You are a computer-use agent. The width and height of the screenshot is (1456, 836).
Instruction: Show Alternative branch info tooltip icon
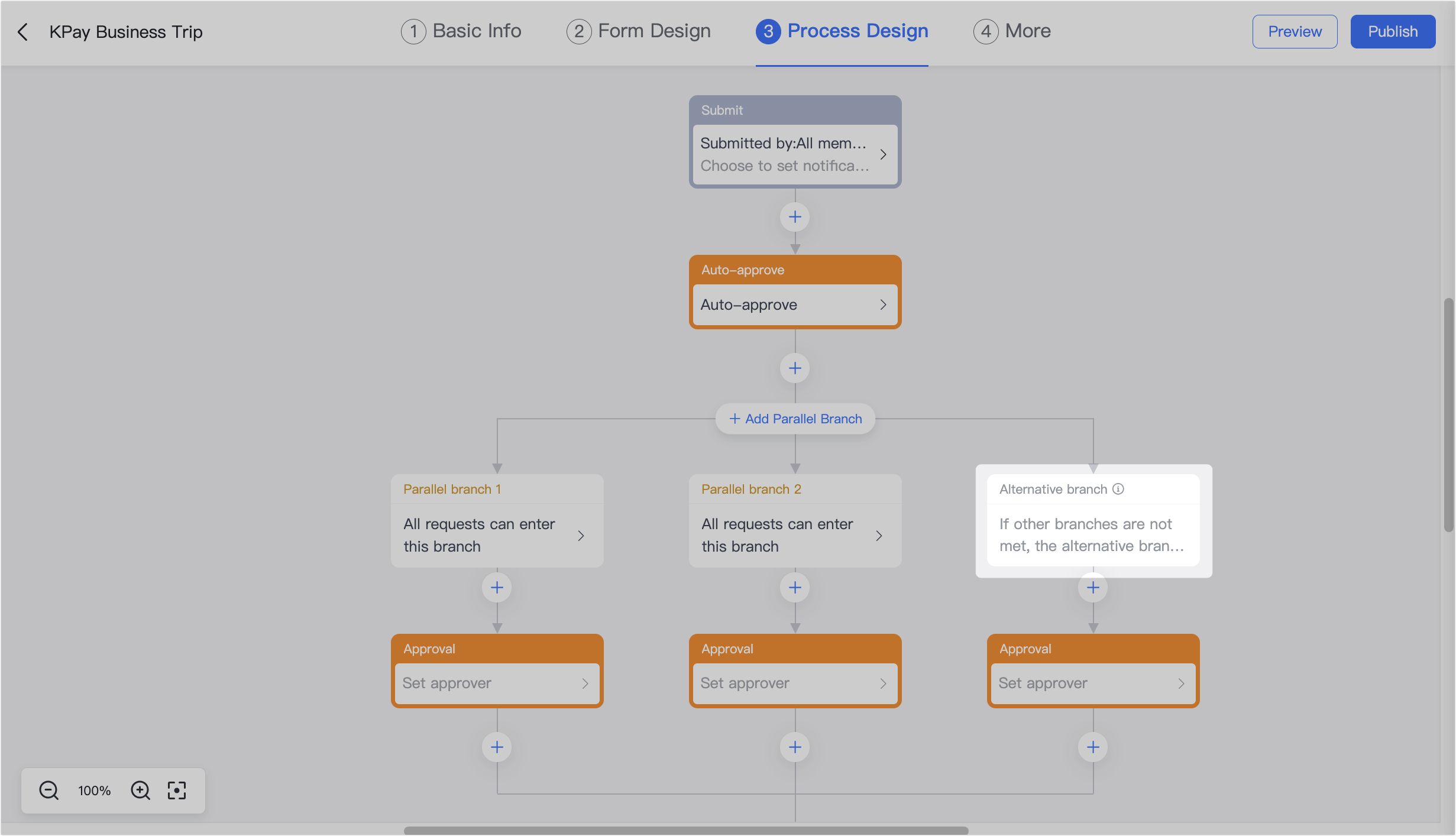coord(1118,489)
